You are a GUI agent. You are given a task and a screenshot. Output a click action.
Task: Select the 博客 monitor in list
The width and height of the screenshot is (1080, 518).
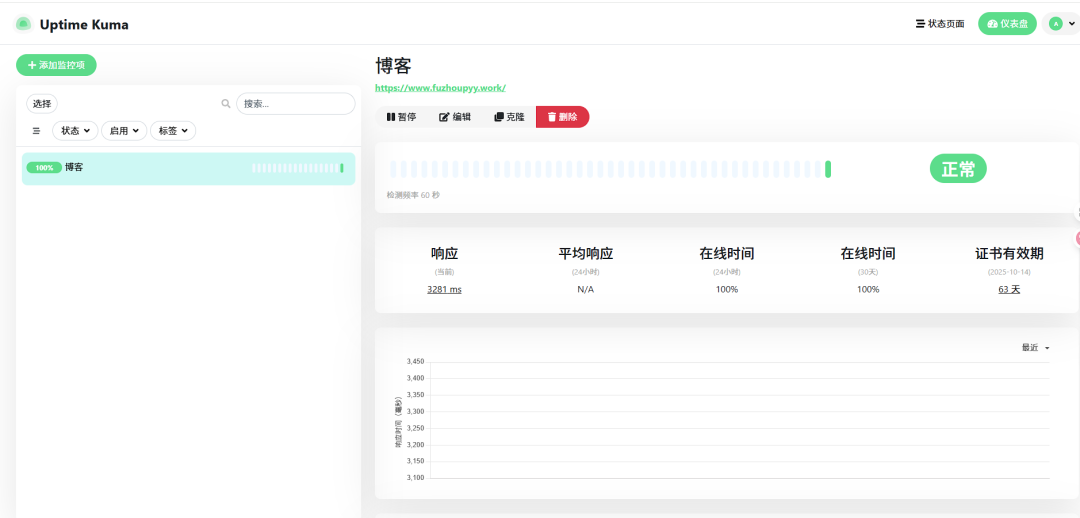(189, 168)
